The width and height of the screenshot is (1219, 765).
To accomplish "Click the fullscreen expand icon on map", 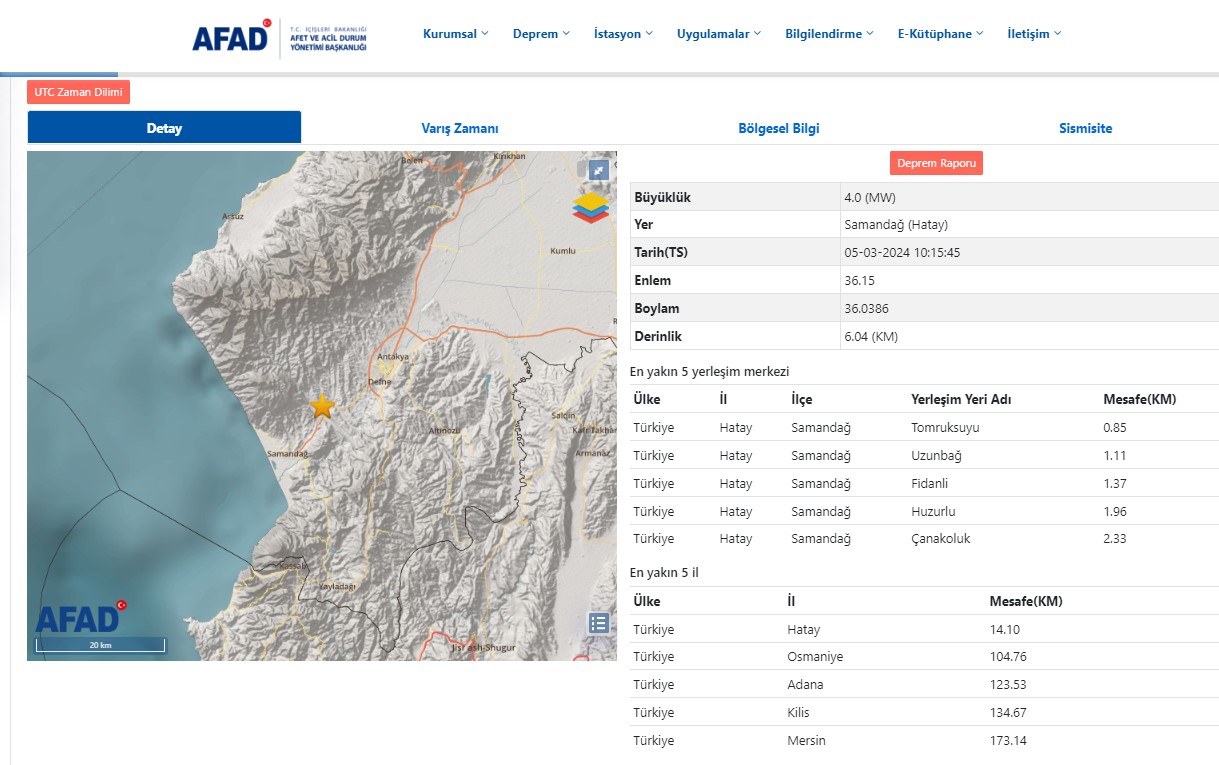I will [598, 170].
